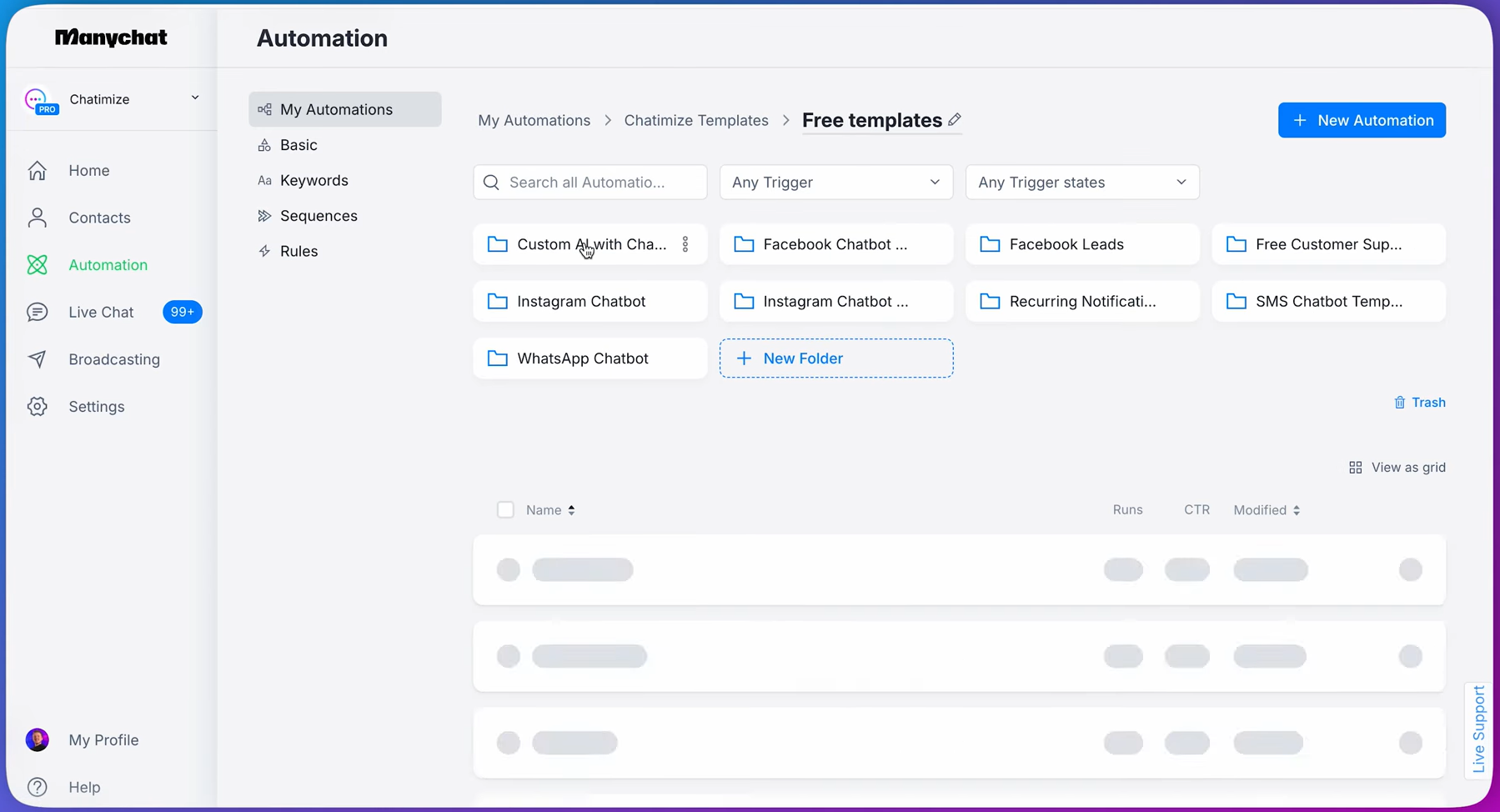Screen dimensions: 1500x812
Task: Expand the Any Trigger dropdown
Action: tap(835, 183)
